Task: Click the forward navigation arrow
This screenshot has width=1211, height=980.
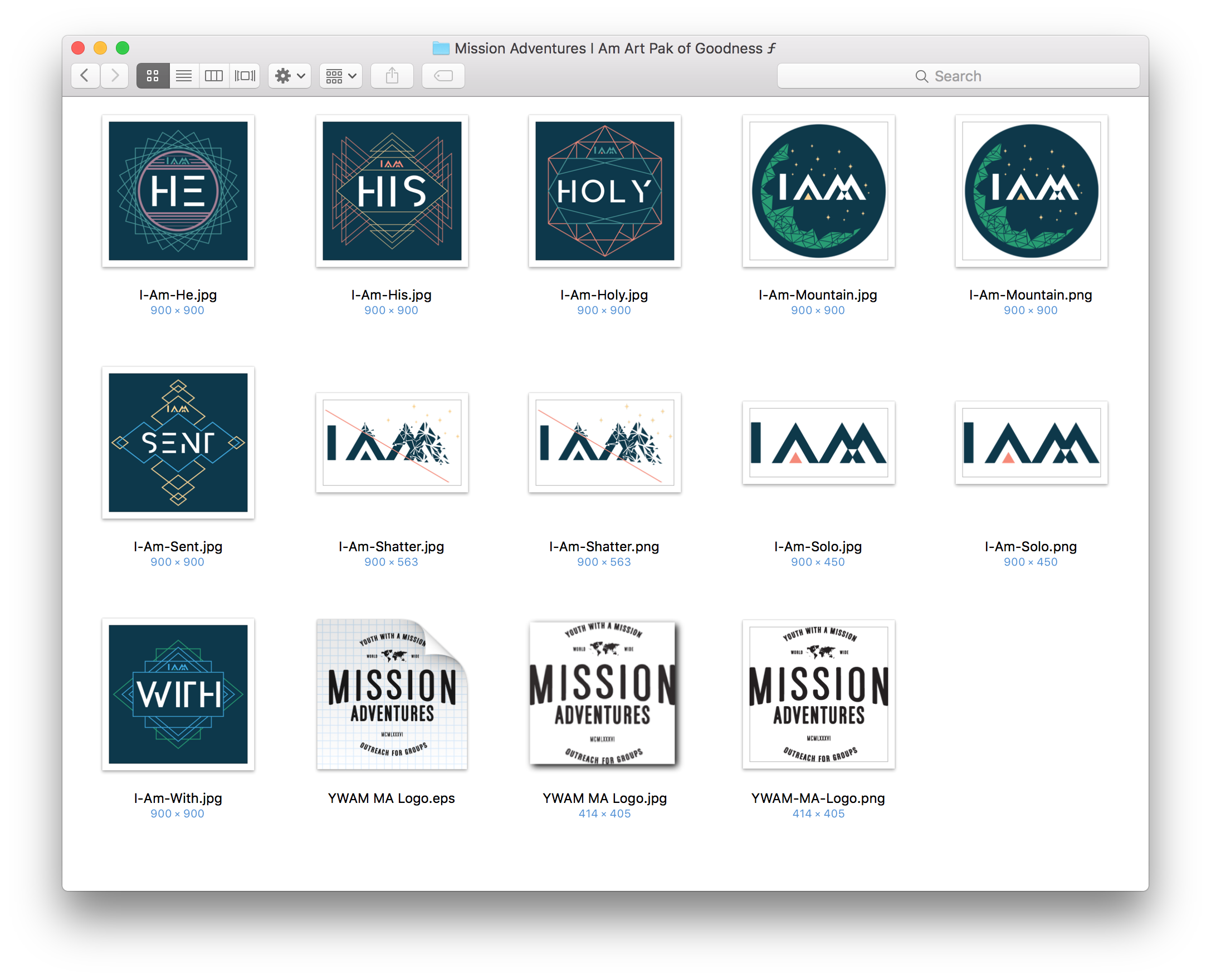Action: point(115,75)
